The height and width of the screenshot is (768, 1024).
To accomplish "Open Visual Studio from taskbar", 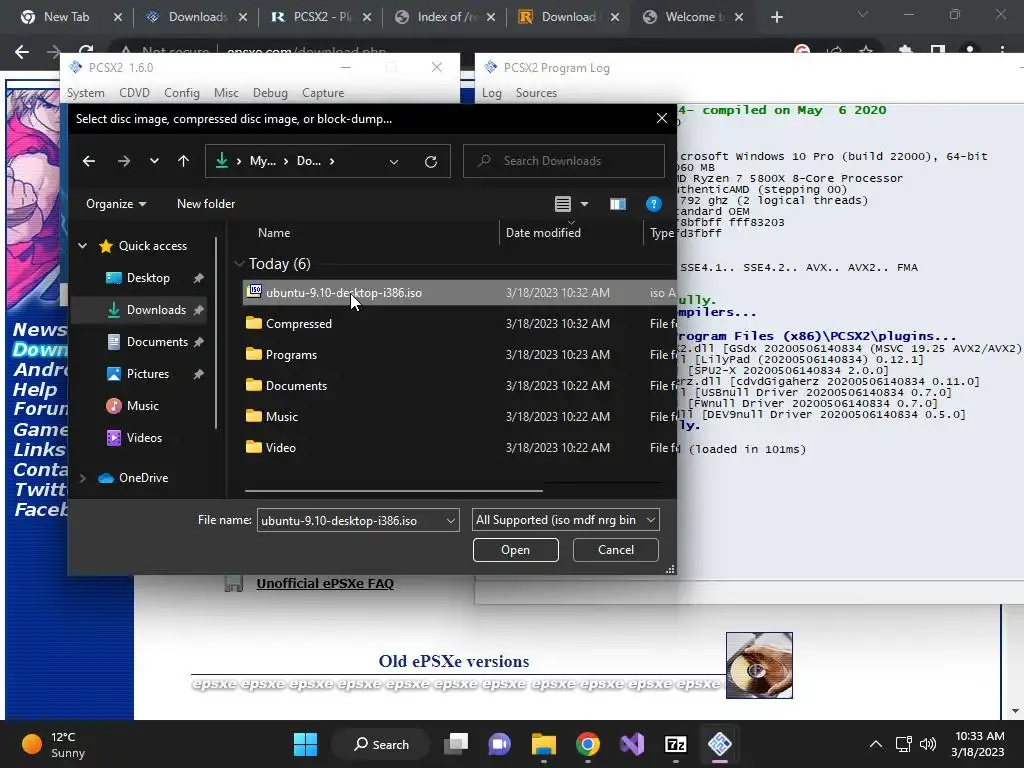I will point(632,744).
